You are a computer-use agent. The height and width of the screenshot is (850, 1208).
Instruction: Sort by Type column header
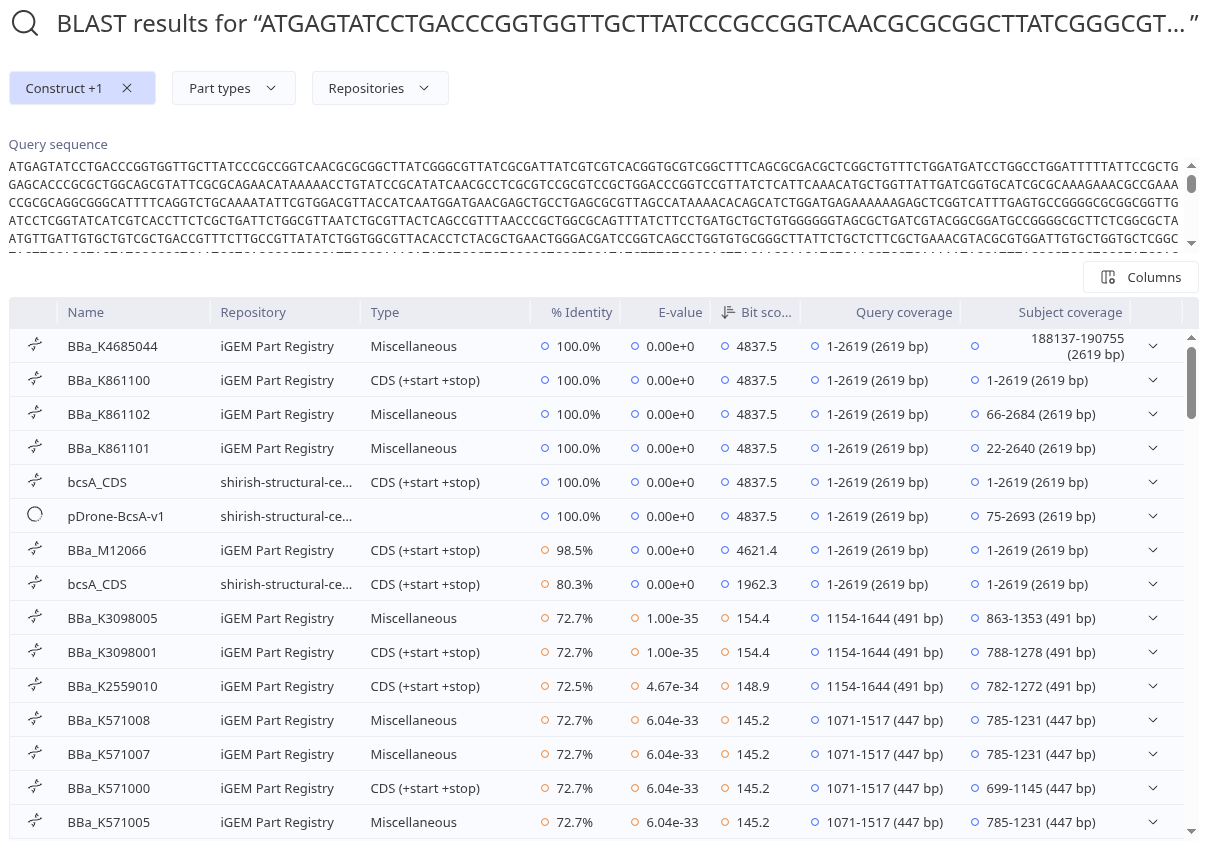[x=385, y=312]
